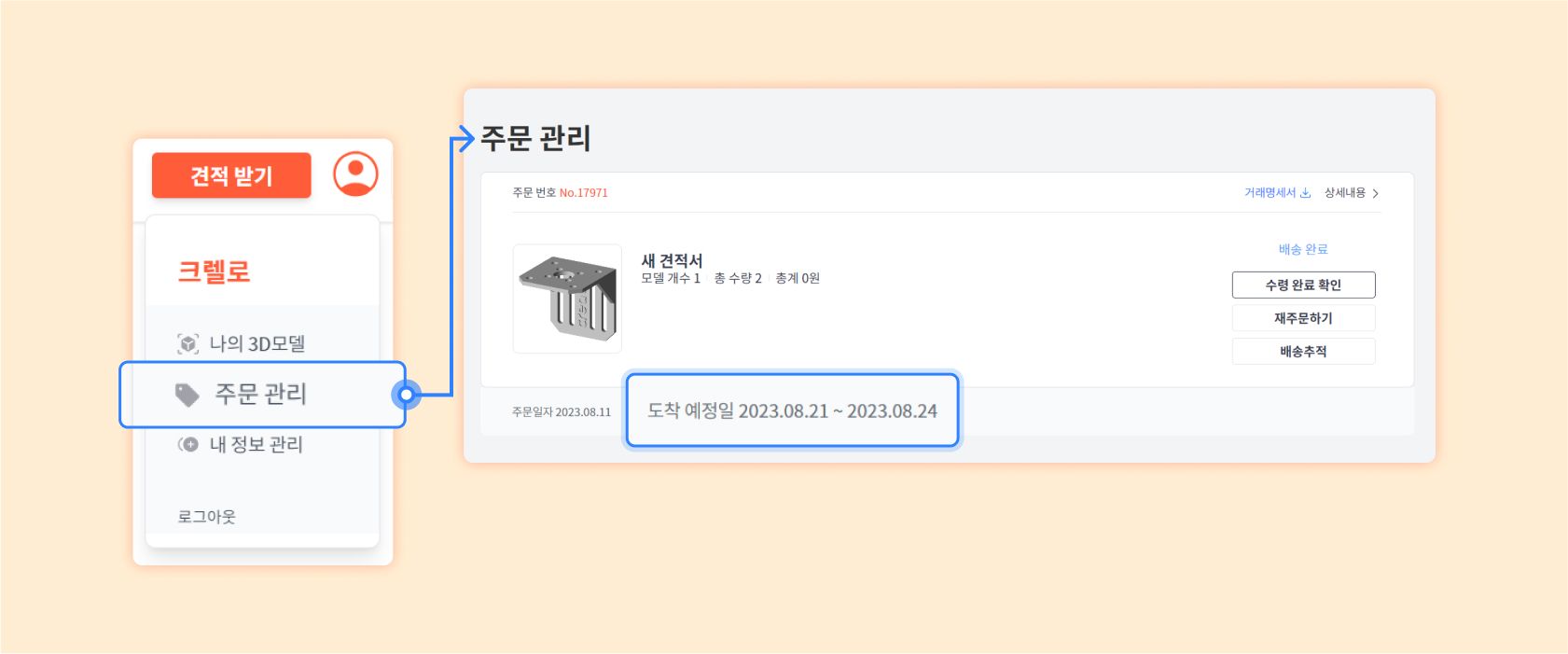Image resolution: width=1568 pixels, height=654 pixels.
Task: Click the blue circle connector dot
Action: pyautogui.click(x=406, y=395)
